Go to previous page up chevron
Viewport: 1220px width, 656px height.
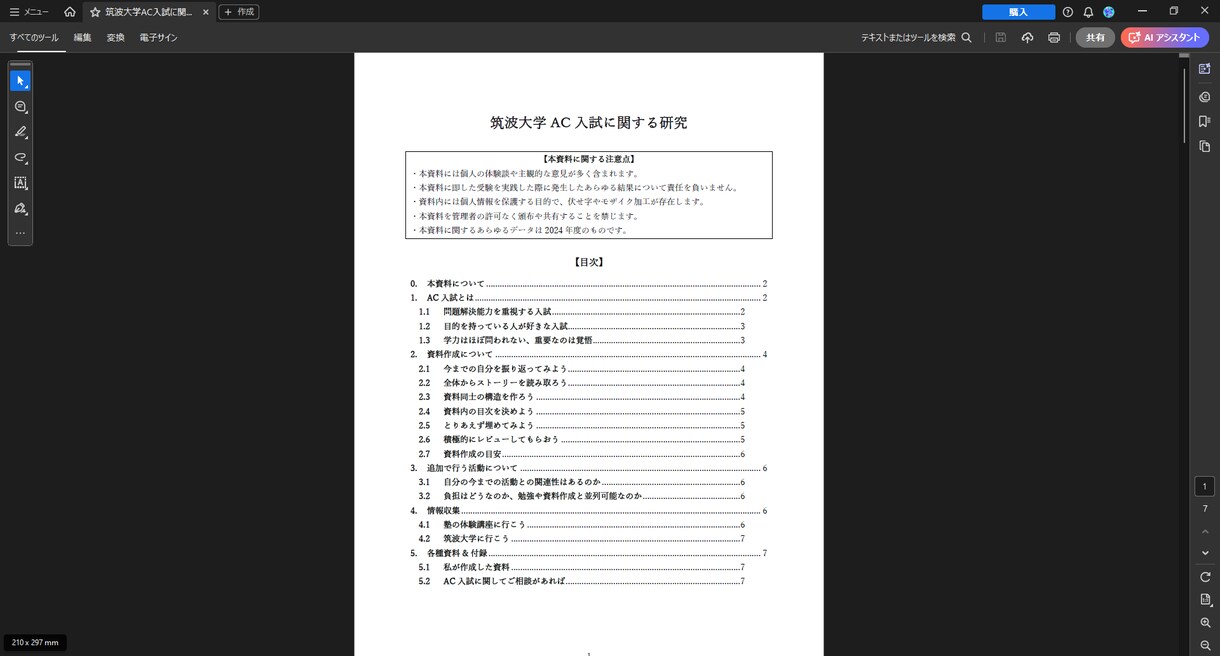1205,531
